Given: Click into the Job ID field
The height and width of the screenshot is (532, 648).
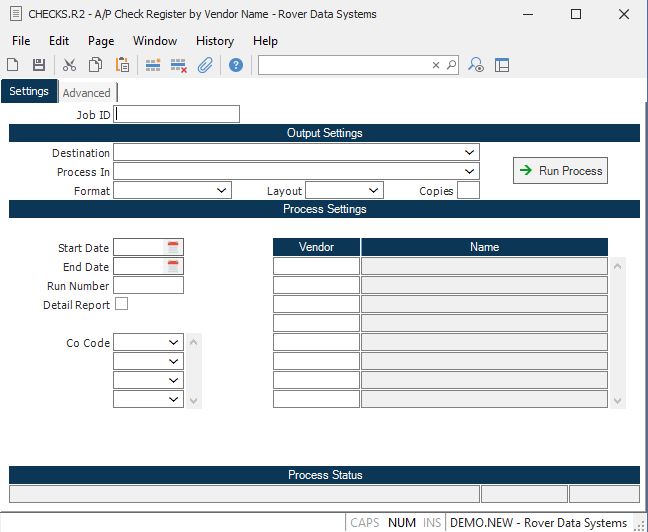Looking at the screenshot, I should (x=177, y=114).
